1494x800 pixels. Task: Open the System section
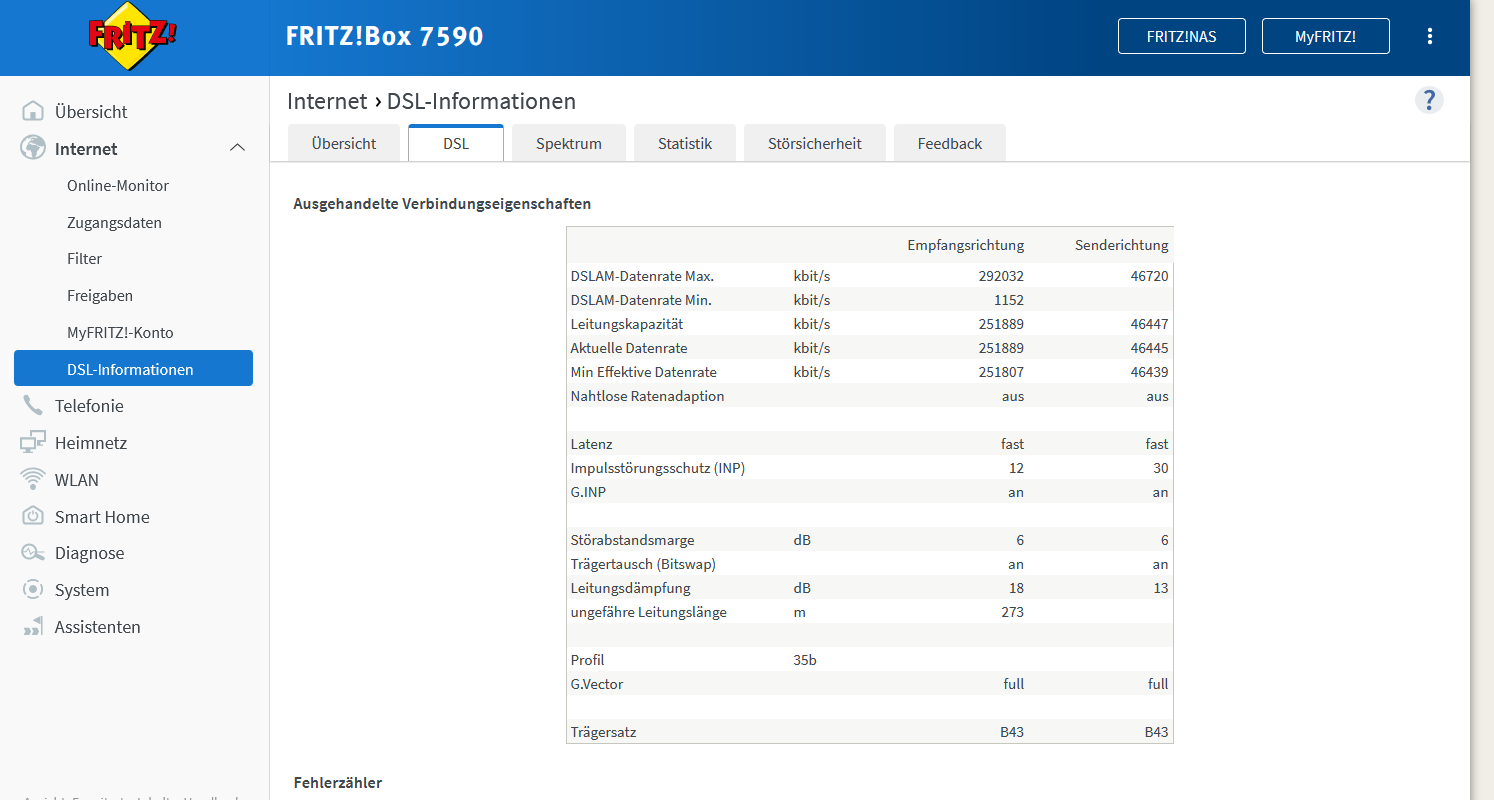point(82,590)
